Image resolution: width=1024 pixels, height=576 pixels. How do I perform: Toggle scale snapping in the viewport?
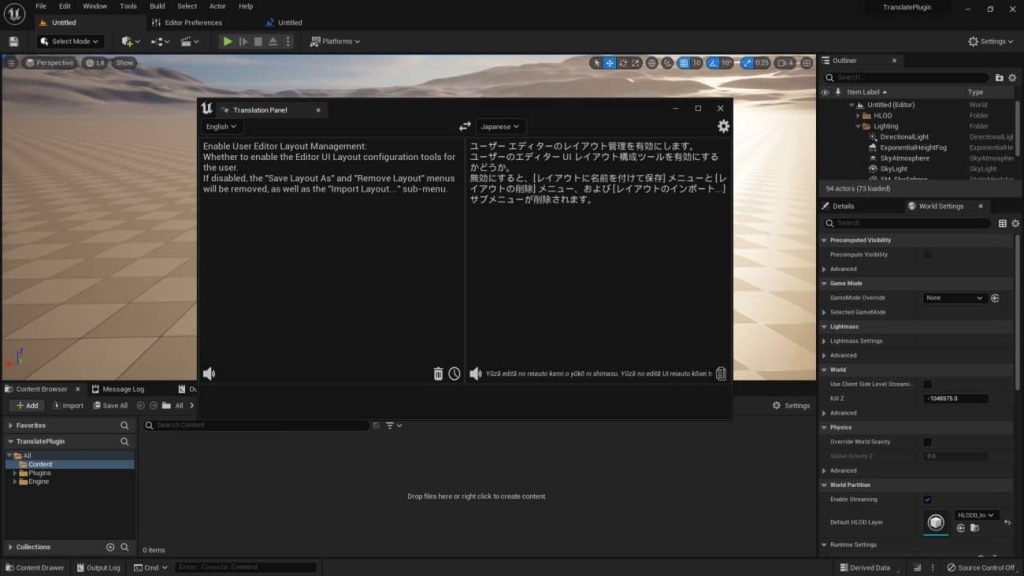pyautogui.click(x=747, y=63)
